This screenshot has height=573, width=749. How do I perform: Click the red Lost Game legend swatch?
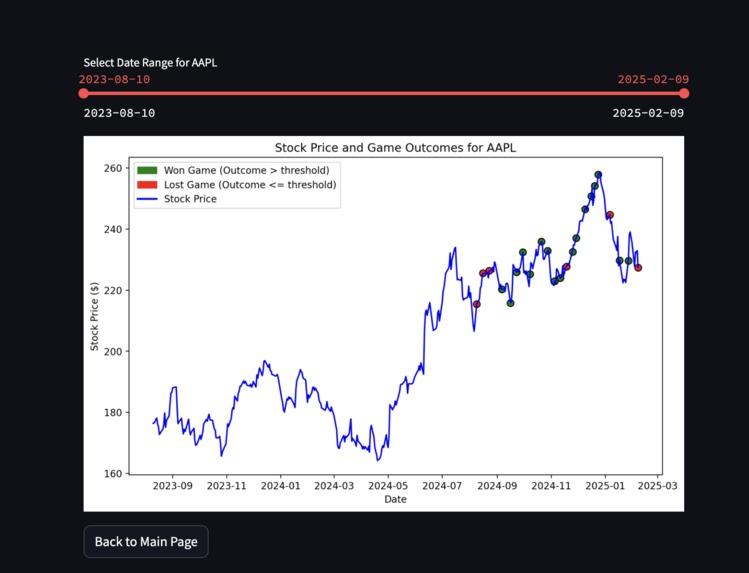[x=147, y=185]
